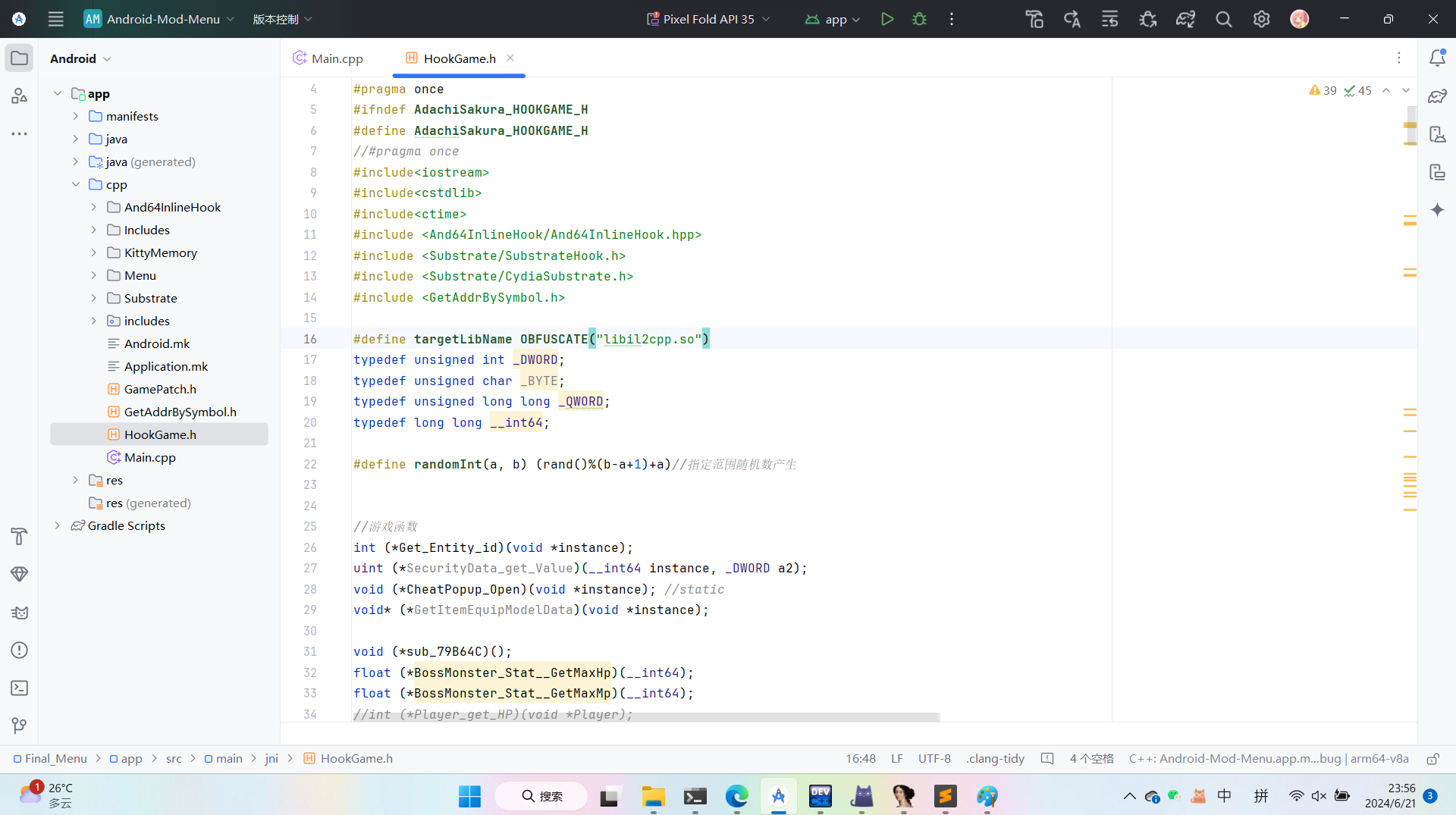Open Gemini AI sparkle panel
Image resolution: width=1456 pixels, height=815 pixels.
point(1437,210)
